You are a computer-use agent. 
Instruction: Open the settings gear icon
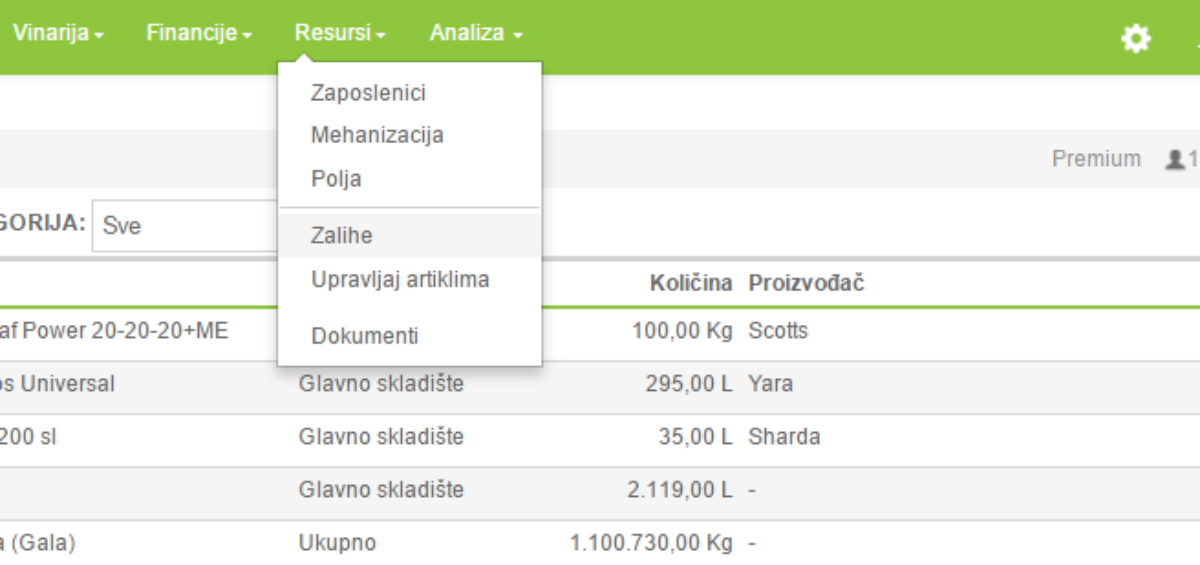tap(1135, 39)
